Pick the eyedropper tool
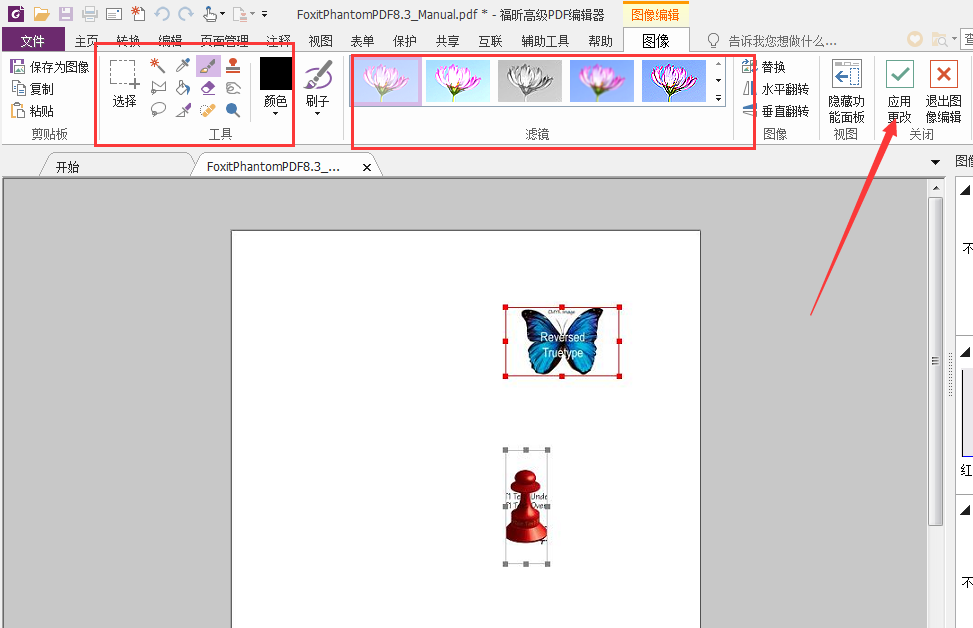Viewport: 973px width, 628px height. point(183,65)
